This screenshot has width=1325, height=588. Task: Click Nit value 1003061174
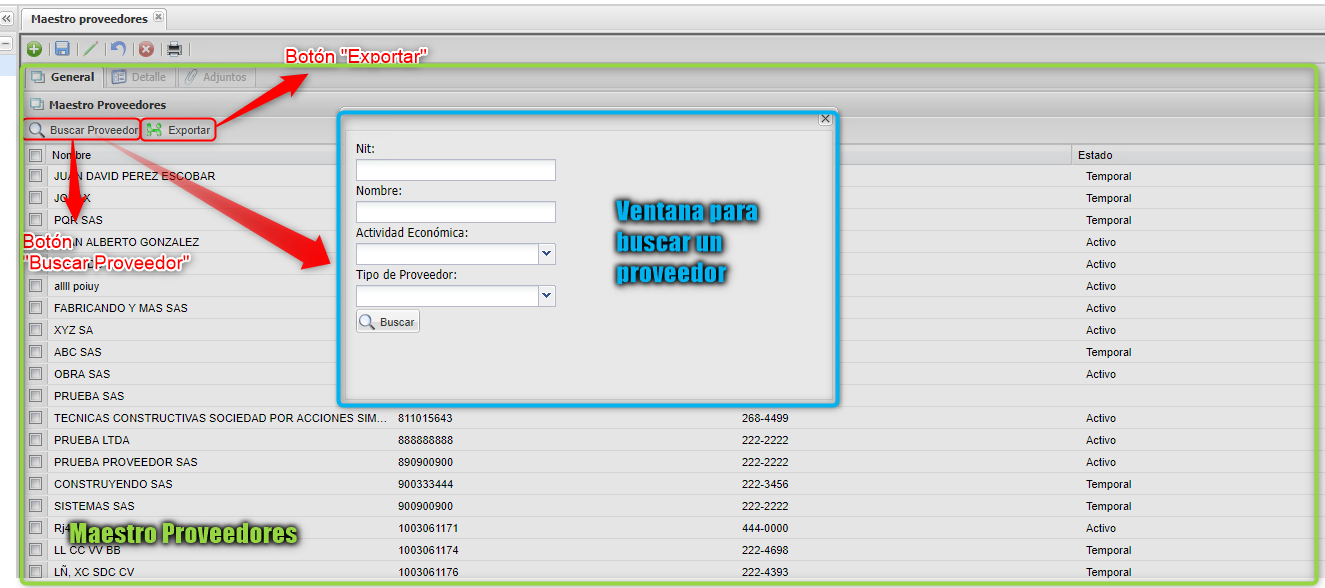coord(428,550)
